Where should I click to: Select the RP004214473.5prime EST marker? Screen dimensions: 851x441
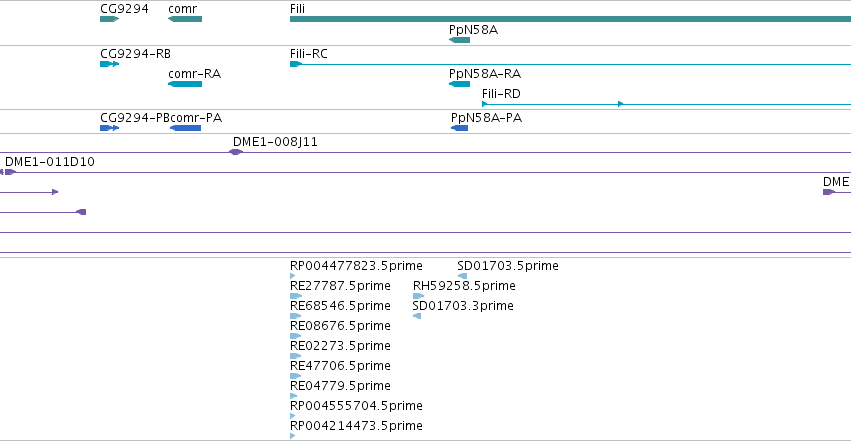click(x=292, y=436)
